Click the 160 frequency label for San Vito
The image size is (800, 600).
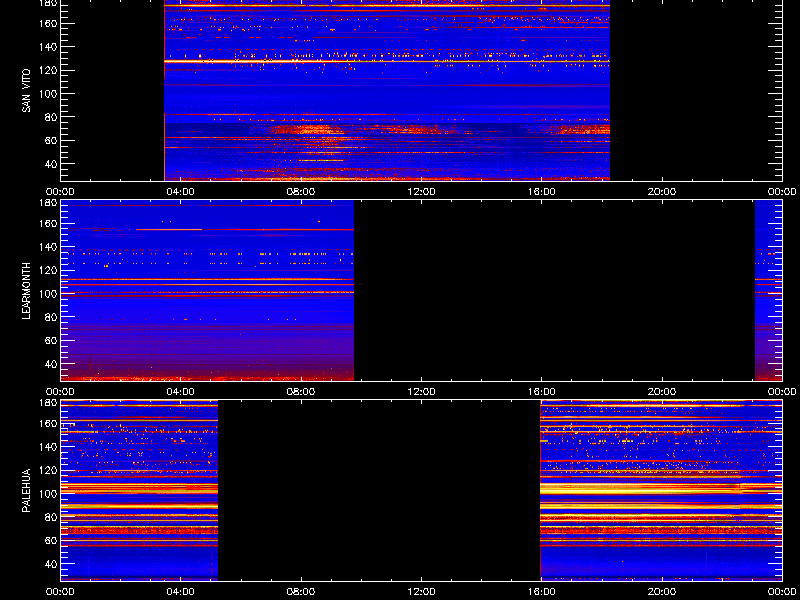point(48,23)
